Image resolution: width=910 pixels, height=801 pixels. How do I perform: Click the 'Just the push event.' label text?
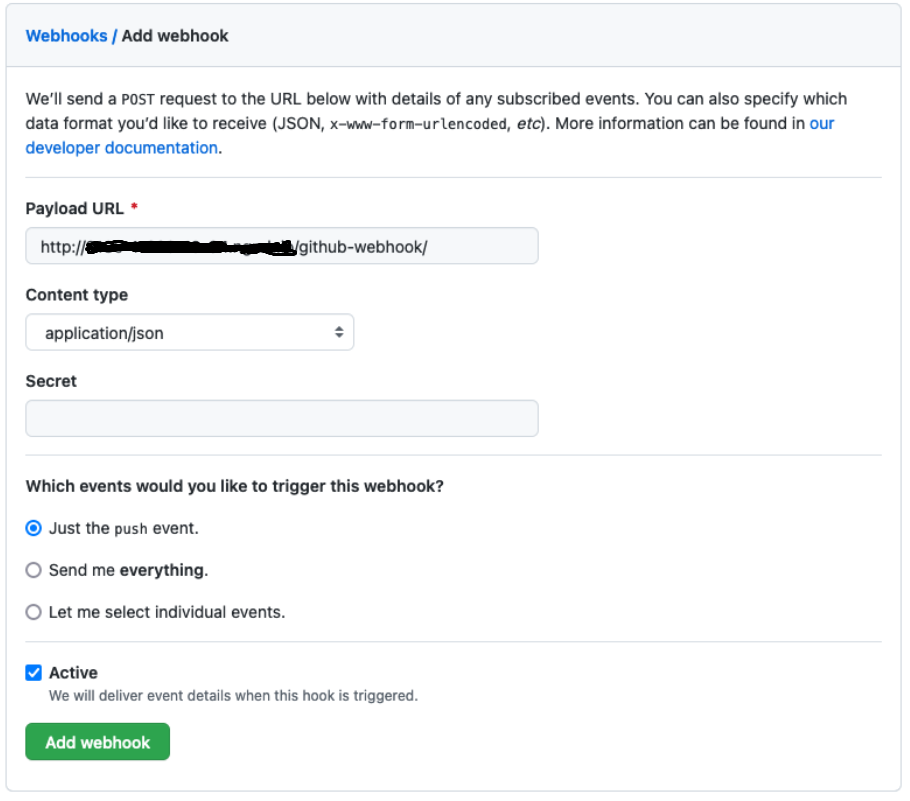[x=124, y=528]
